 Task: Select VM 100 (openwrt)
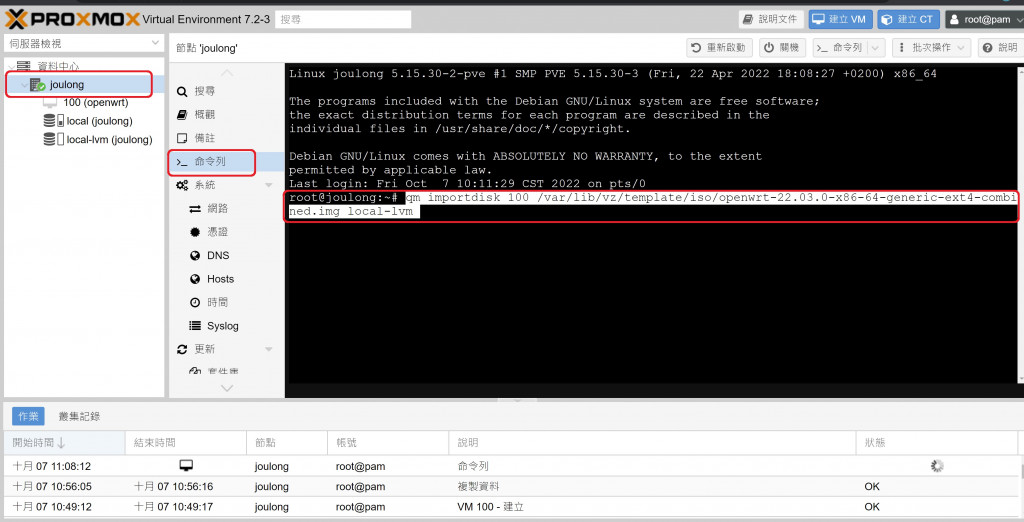coord(95,103)
